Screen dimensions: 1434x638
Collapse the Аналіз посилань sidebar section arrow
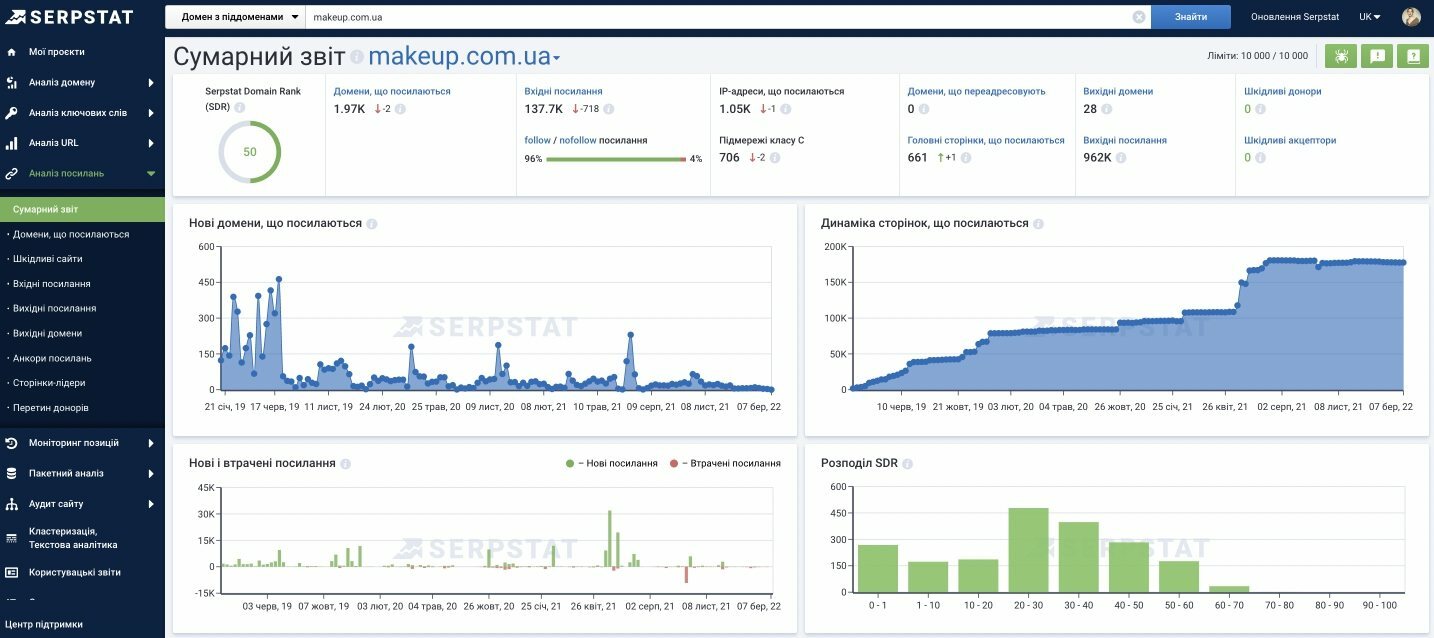[x=151, y=174]
